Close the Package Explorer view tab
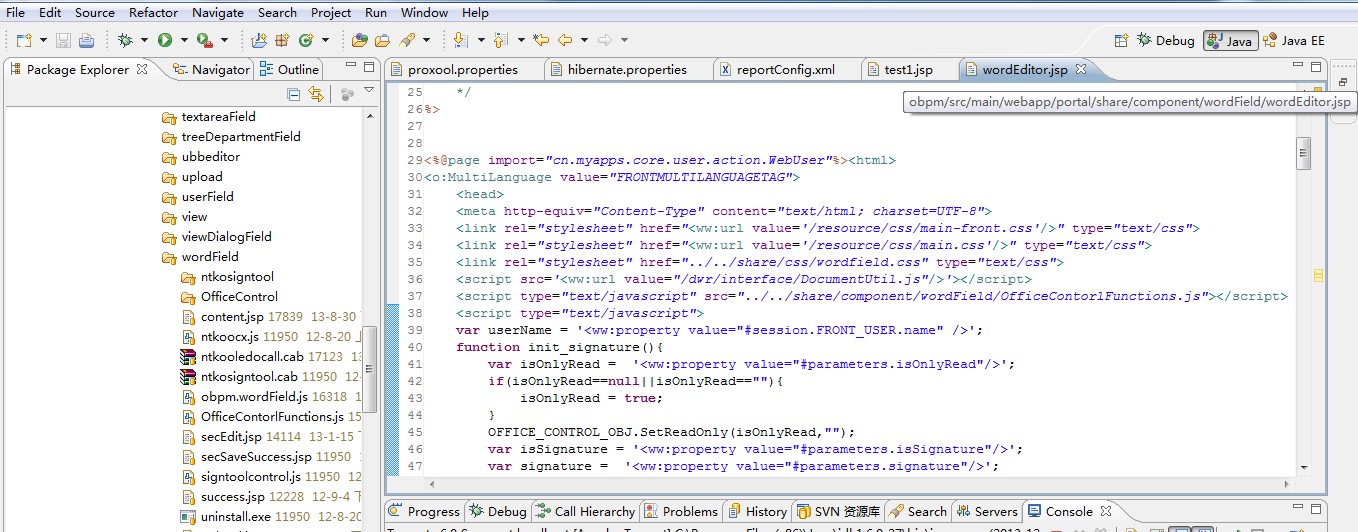The image size is (1358, 532). click(142, 69)
